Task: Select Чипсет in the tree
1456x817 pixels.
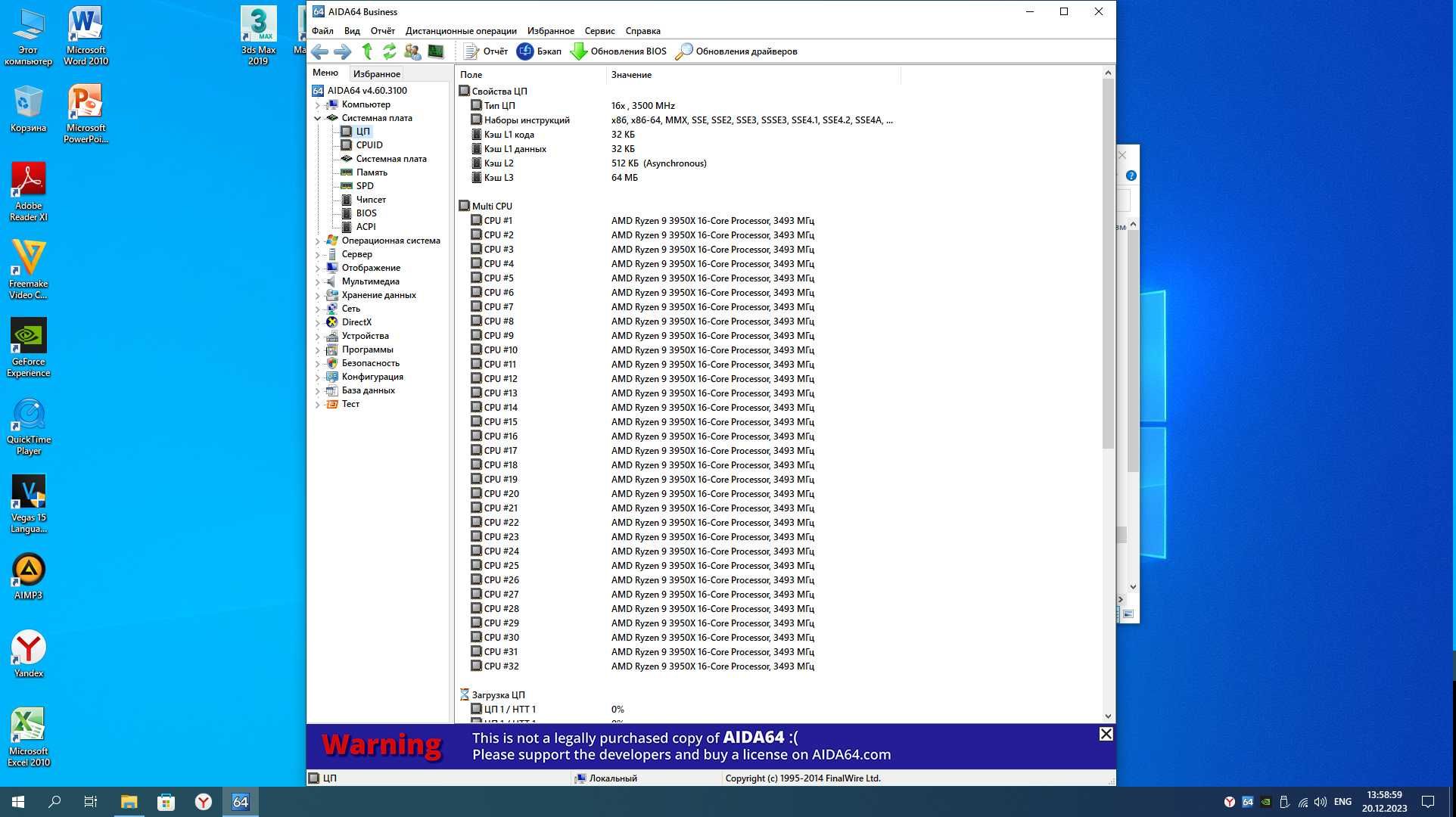Action: point(371,200)
